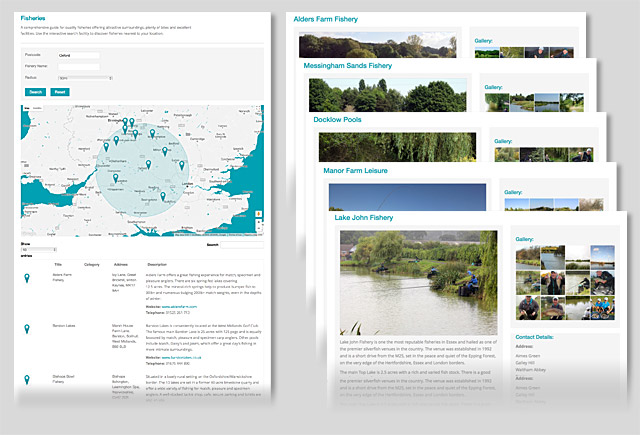
Task: Select the map pin near Guildford
Action: (x=163, y=196)
